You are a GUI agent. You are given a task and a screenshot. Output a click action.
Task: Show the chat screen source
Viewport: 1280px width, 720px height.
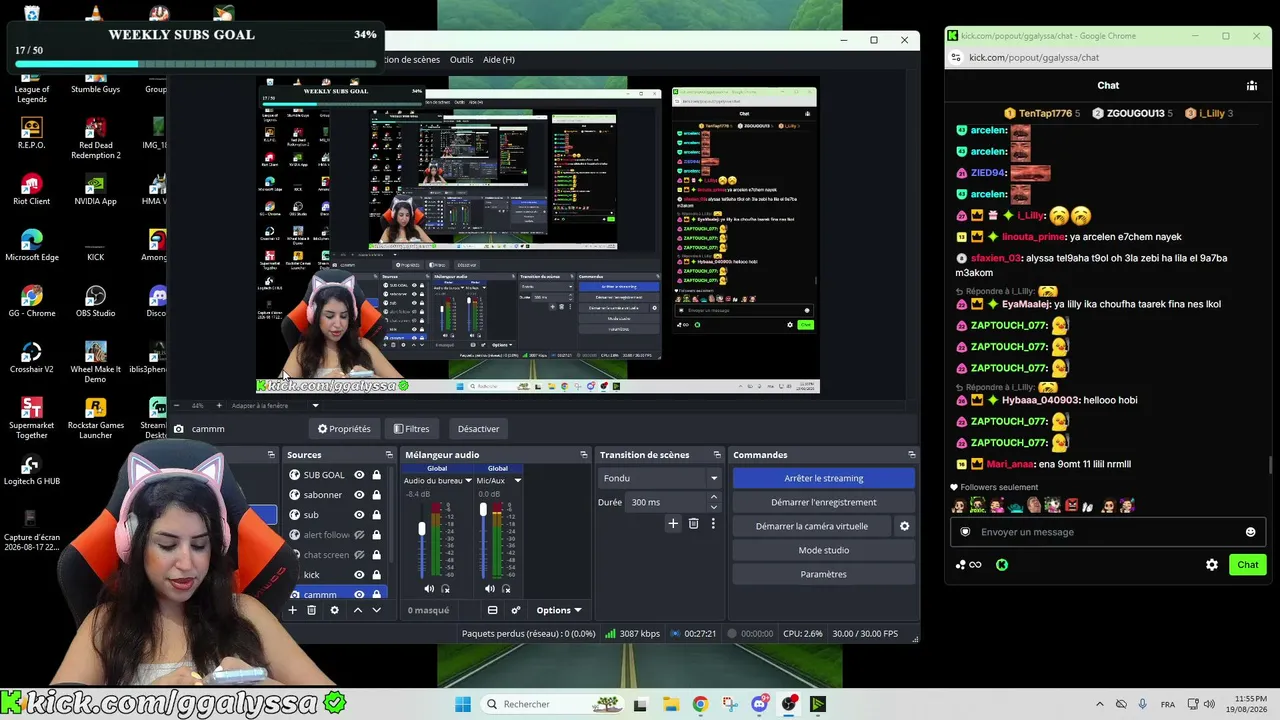359,555
